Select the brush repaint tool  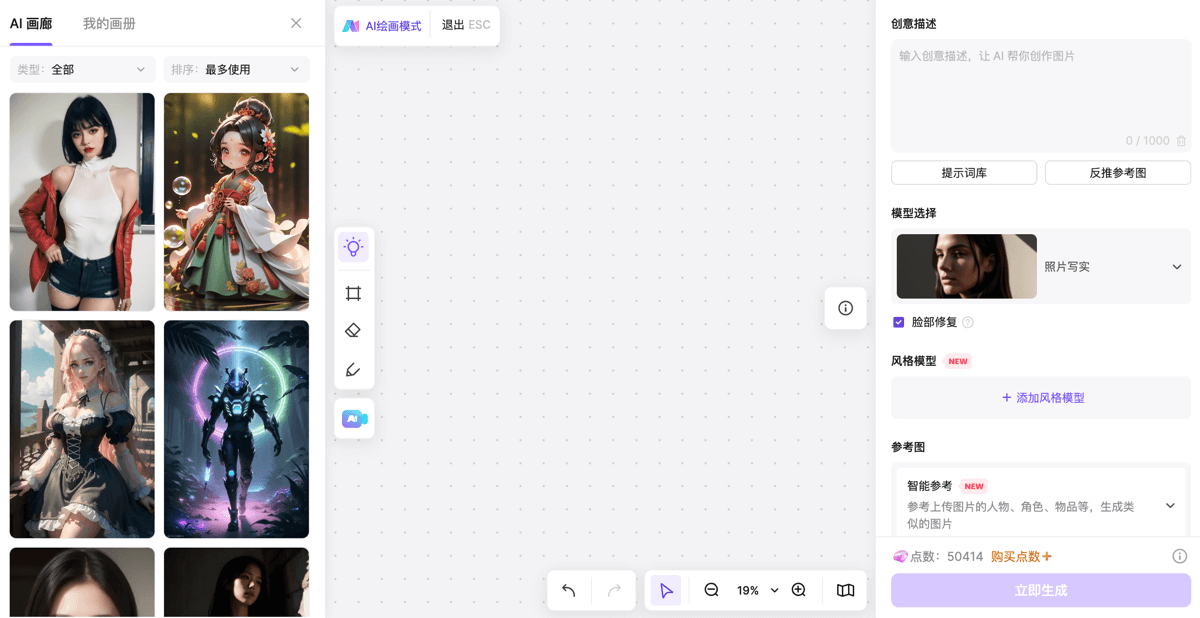pos(353,370)
